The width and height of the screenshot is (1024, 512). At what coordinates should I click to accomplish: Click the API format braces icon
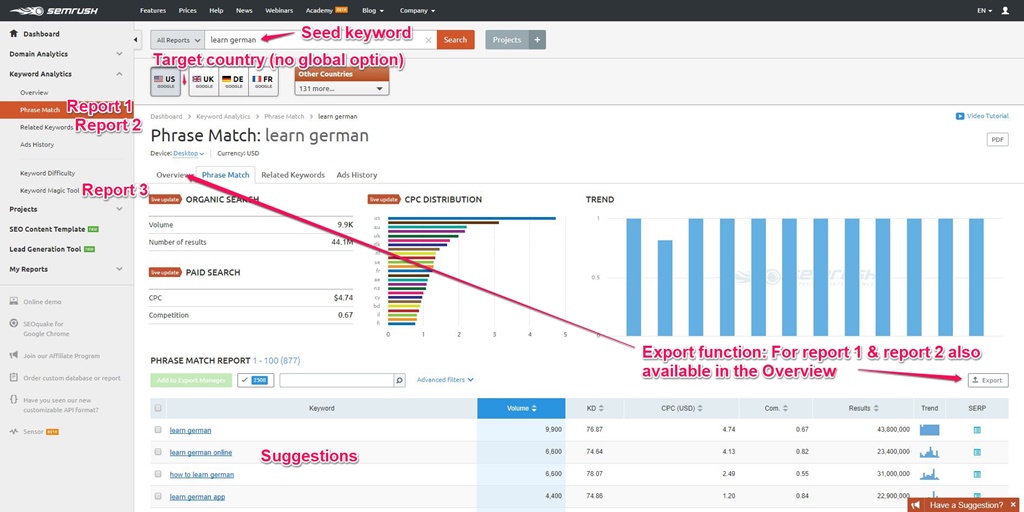point(14,400)
